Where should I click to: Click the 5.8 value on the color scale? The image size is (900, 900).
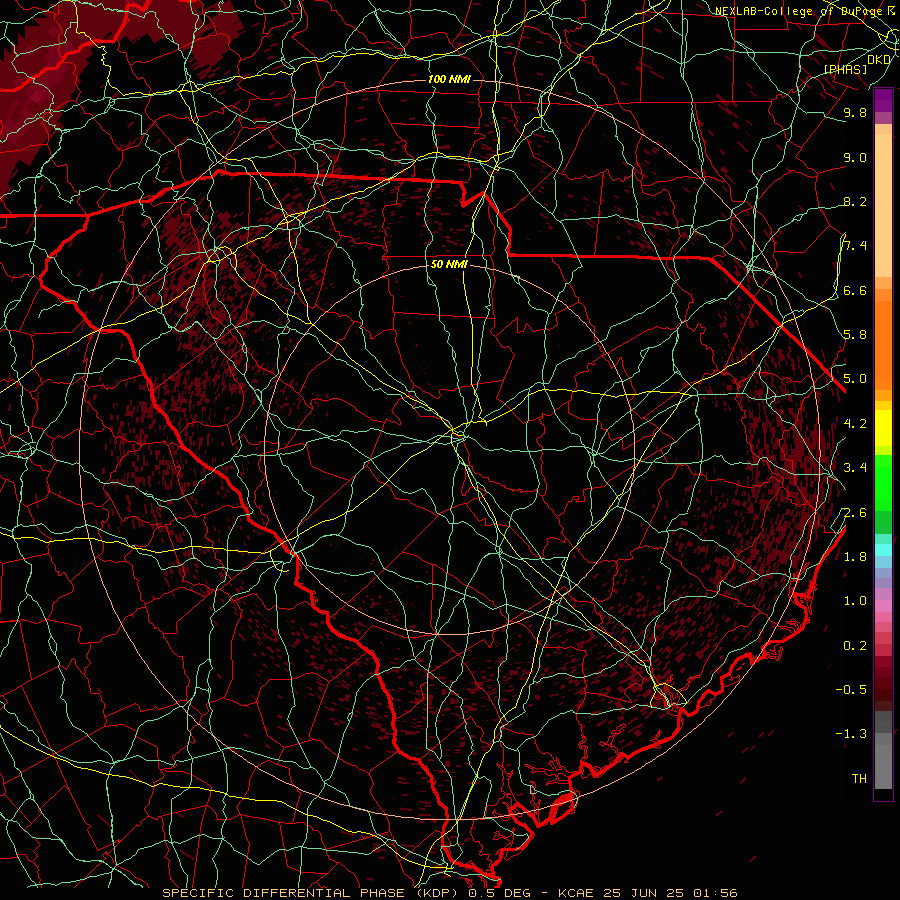tap(855, 335)
